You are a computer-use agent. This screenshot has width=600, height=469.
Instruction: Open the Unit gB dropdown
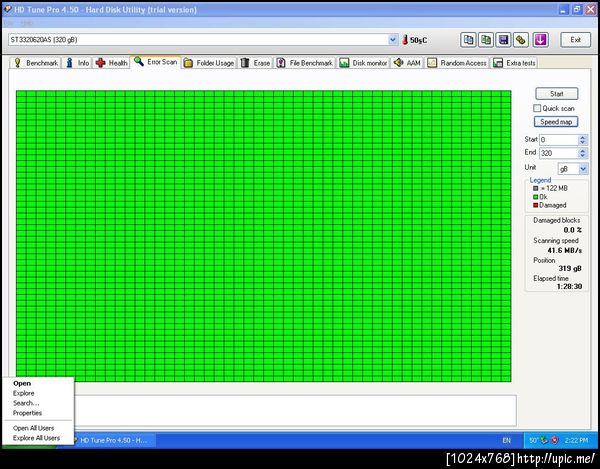(583, 169)
